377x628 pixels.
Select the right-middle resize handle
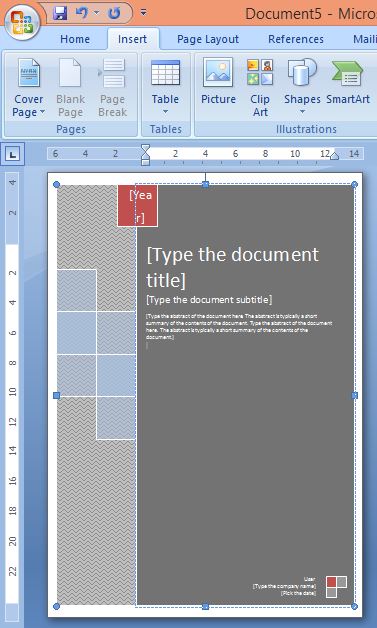click(355, 395)
